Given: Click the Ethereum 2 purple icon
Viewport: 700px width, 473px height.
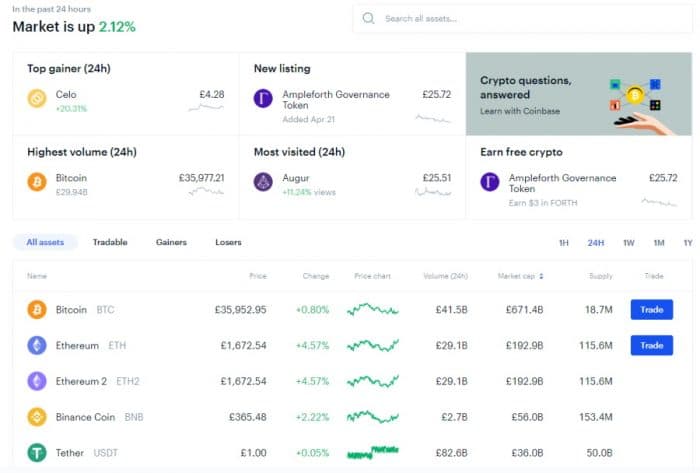Looking at the screenshot, I should [37, 381].
